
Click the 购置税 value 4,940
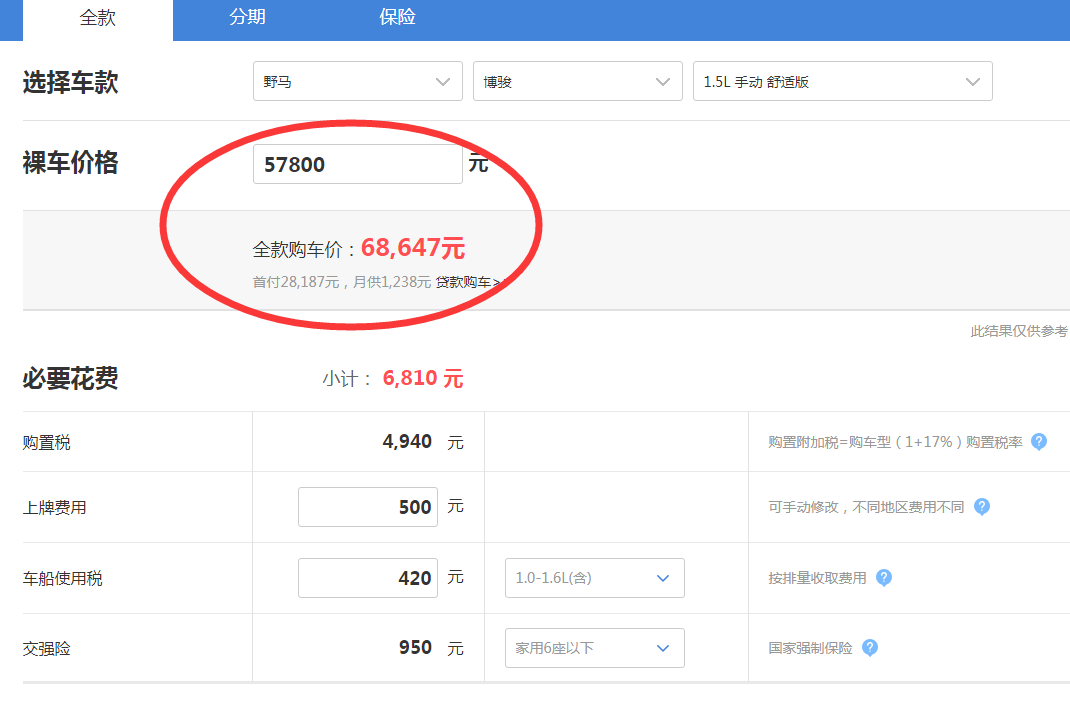coord(407,441)
